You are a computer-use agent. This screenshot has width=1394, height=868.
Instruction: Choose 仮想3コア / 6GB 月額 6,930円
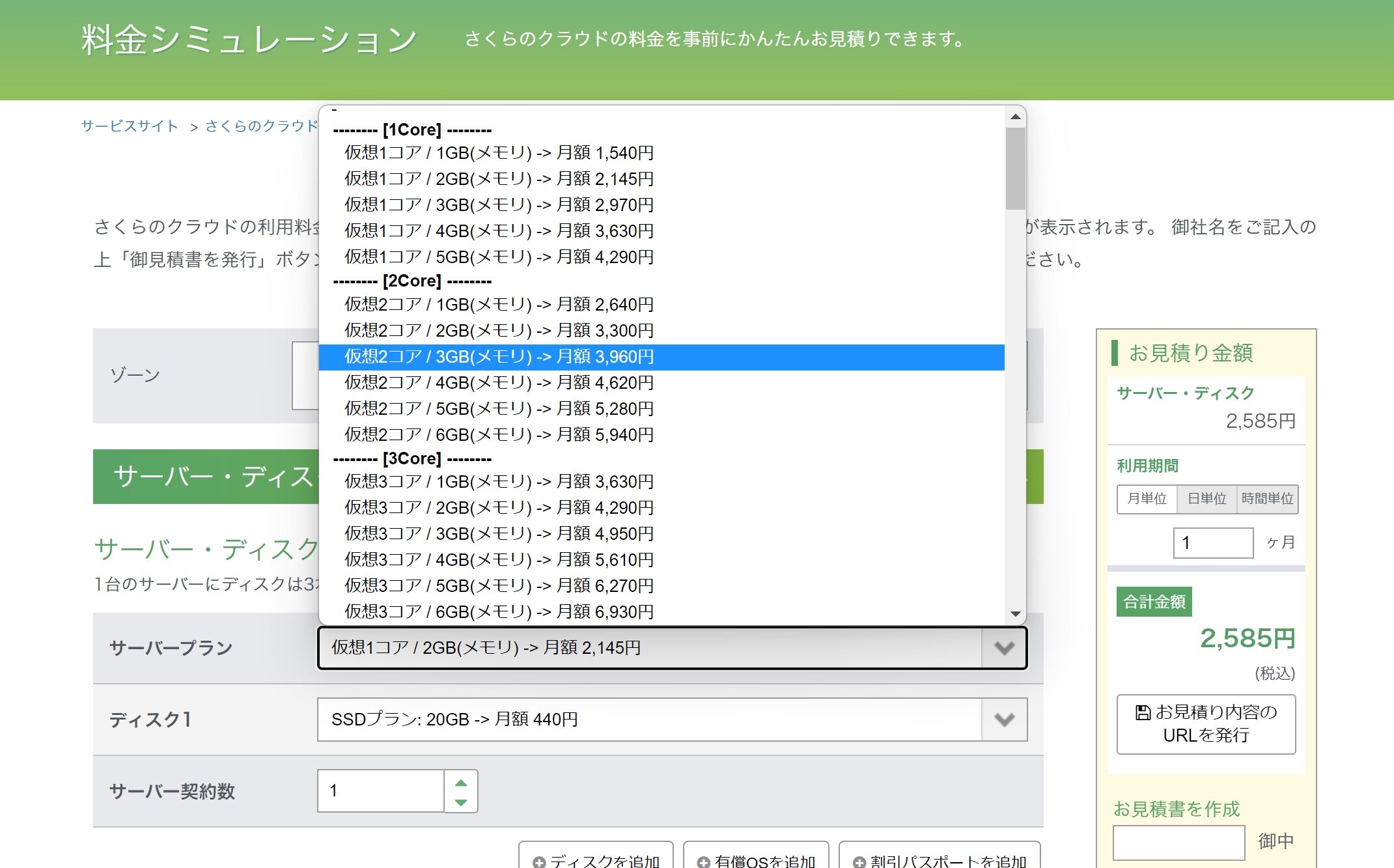point(662,612)
